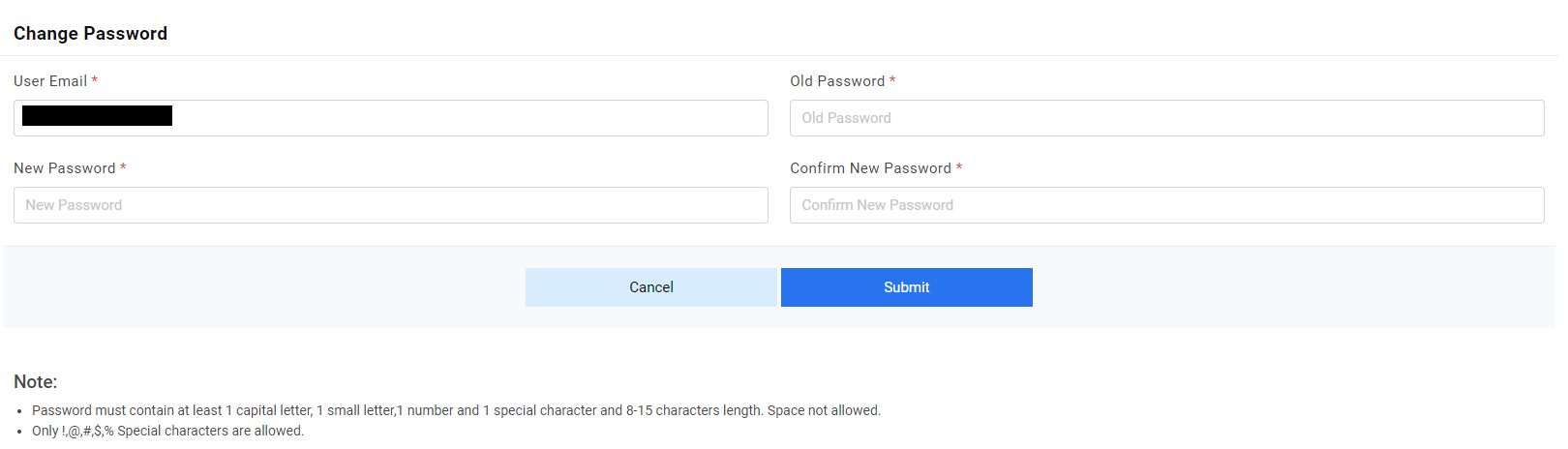Click the red asterisk next to New Password
The width and height of the screenshot is (1568, 449).
[x=123, y=168]
